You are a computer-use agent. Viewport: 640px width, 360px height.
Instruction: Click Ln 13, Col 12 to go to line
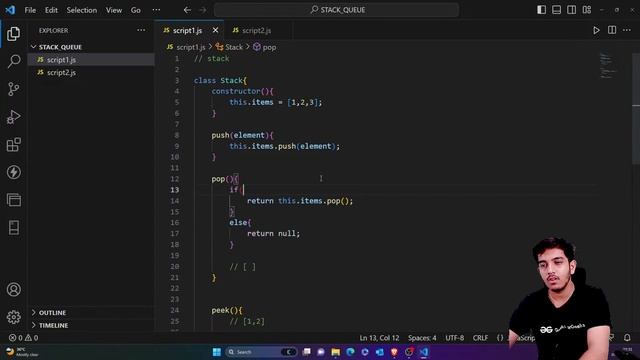click(x=379, y=338)
